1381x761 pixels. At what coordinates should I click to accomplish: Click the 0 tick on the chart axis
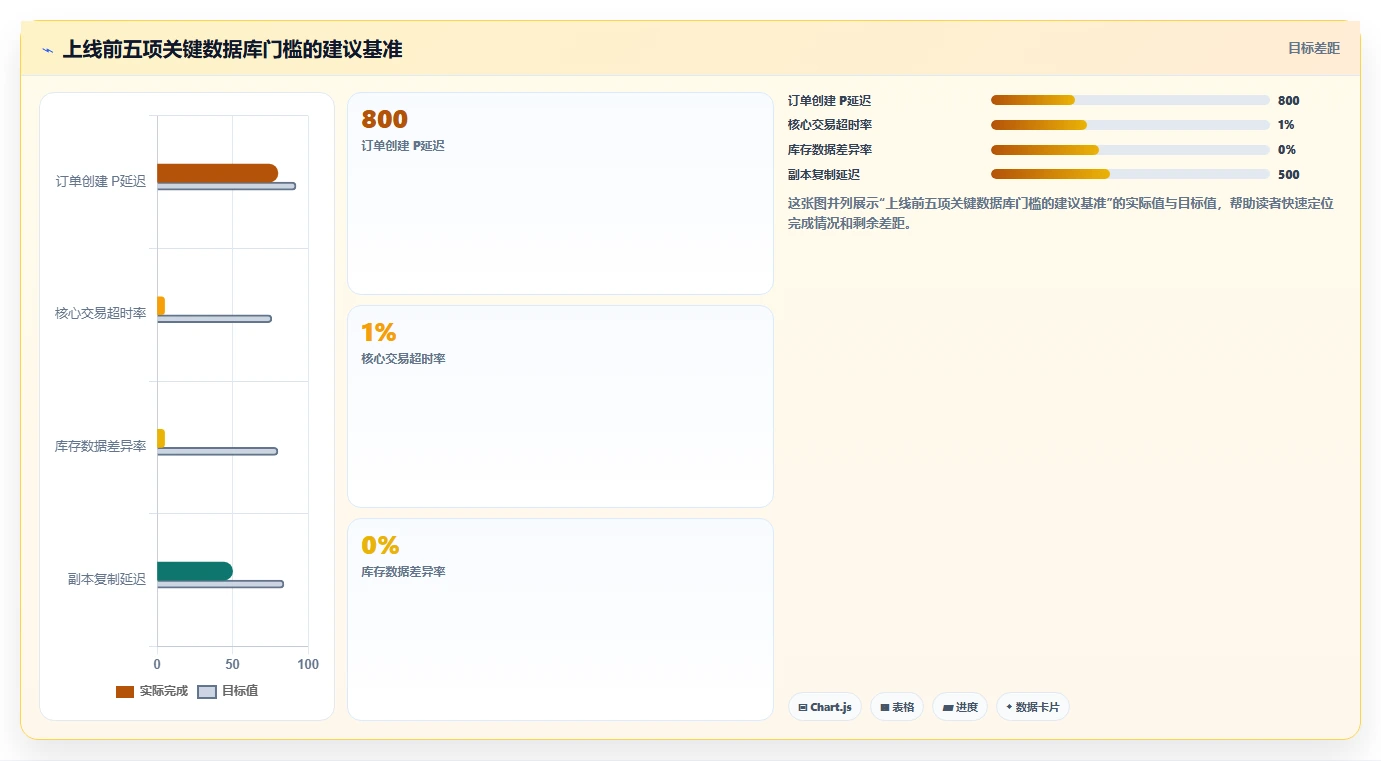[x=157, y=665]
